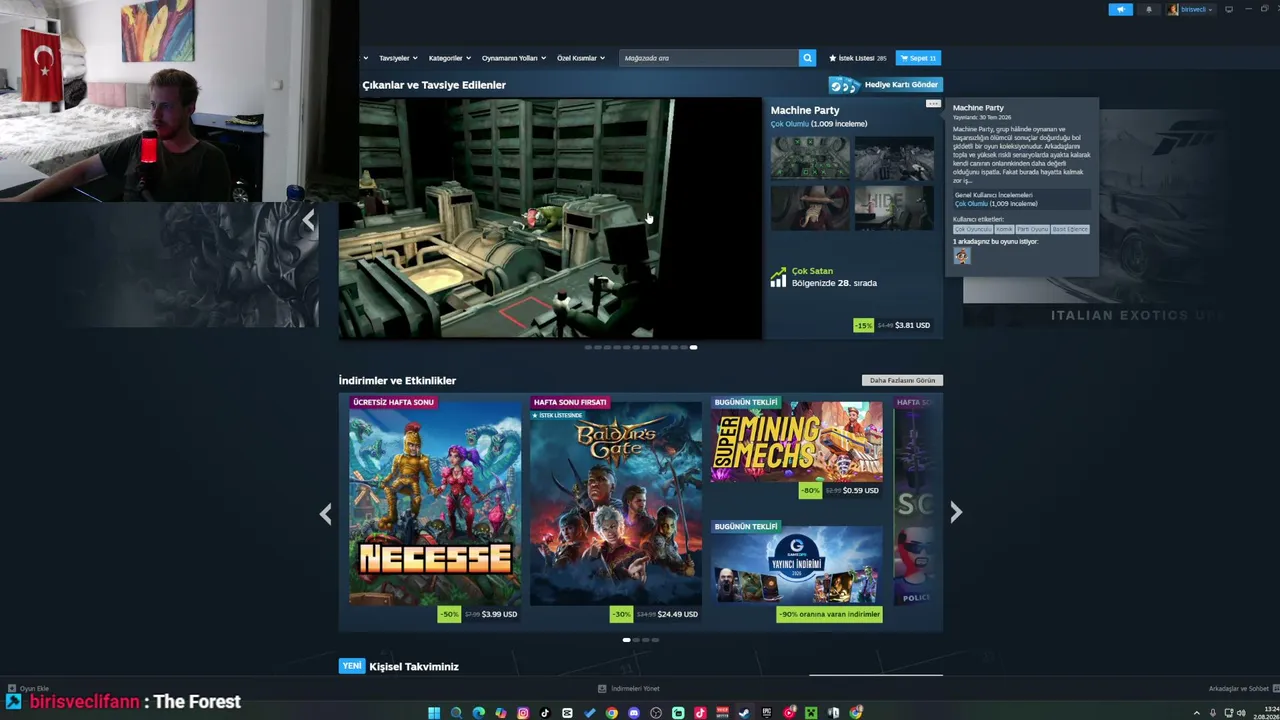The height and width of the screenshot is (720, 1280).
Task: Open the Machine Party featured video capsule
Action: [550, 218]
